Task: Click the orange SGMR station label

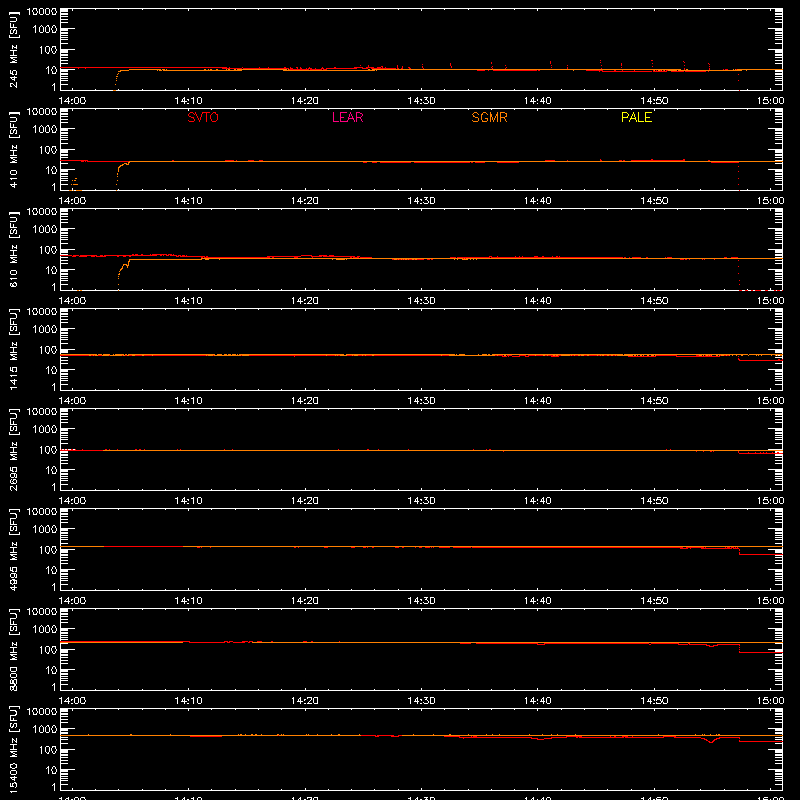Action: point(489,117)
